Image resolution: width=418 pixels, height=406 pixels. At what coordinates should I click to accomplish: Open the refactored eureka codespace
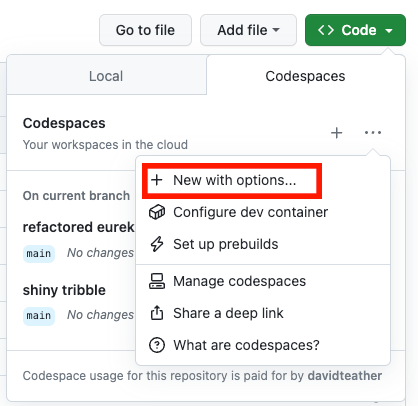point(79,227)
